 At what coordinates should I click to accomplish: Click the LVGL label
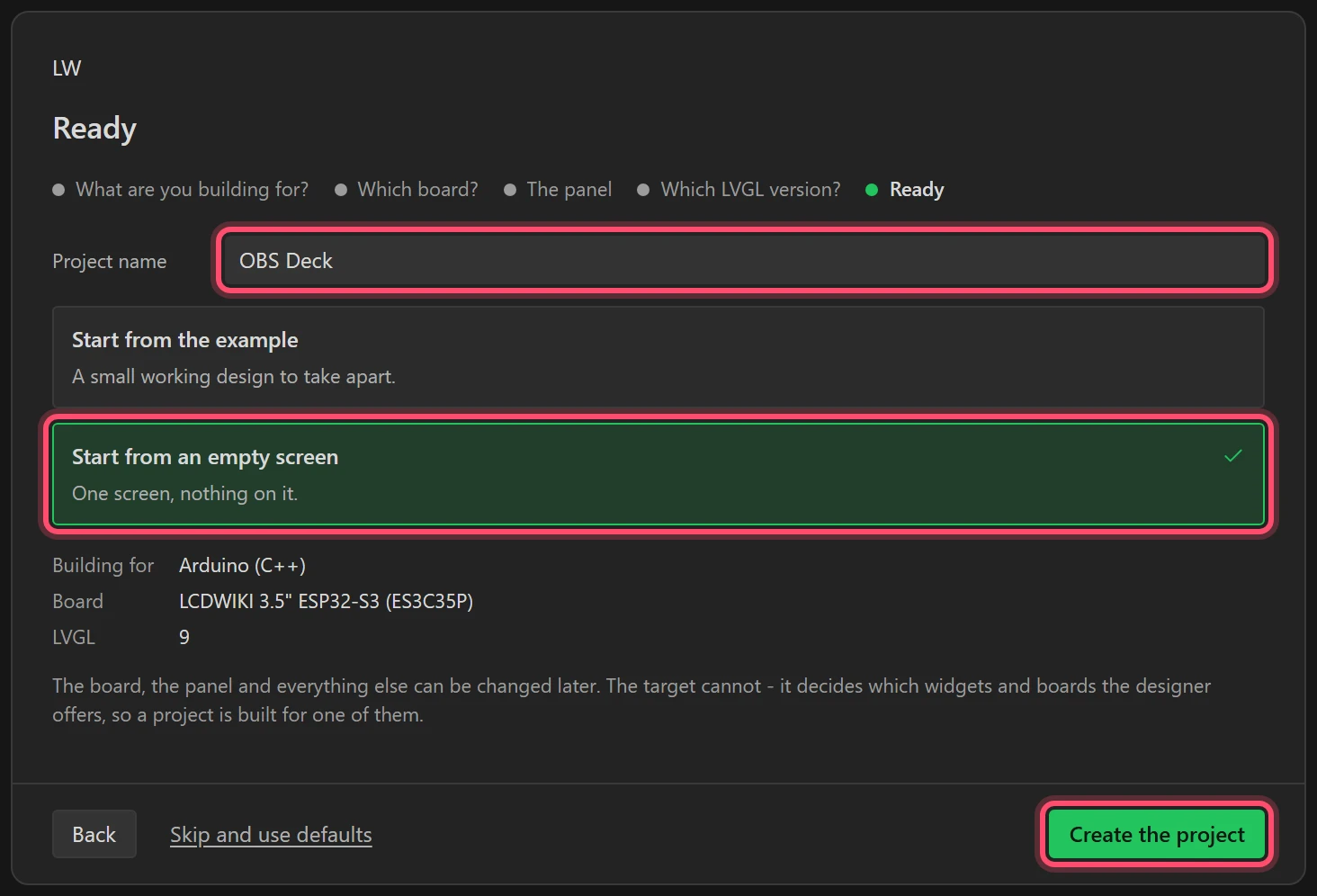click(74, 638)
